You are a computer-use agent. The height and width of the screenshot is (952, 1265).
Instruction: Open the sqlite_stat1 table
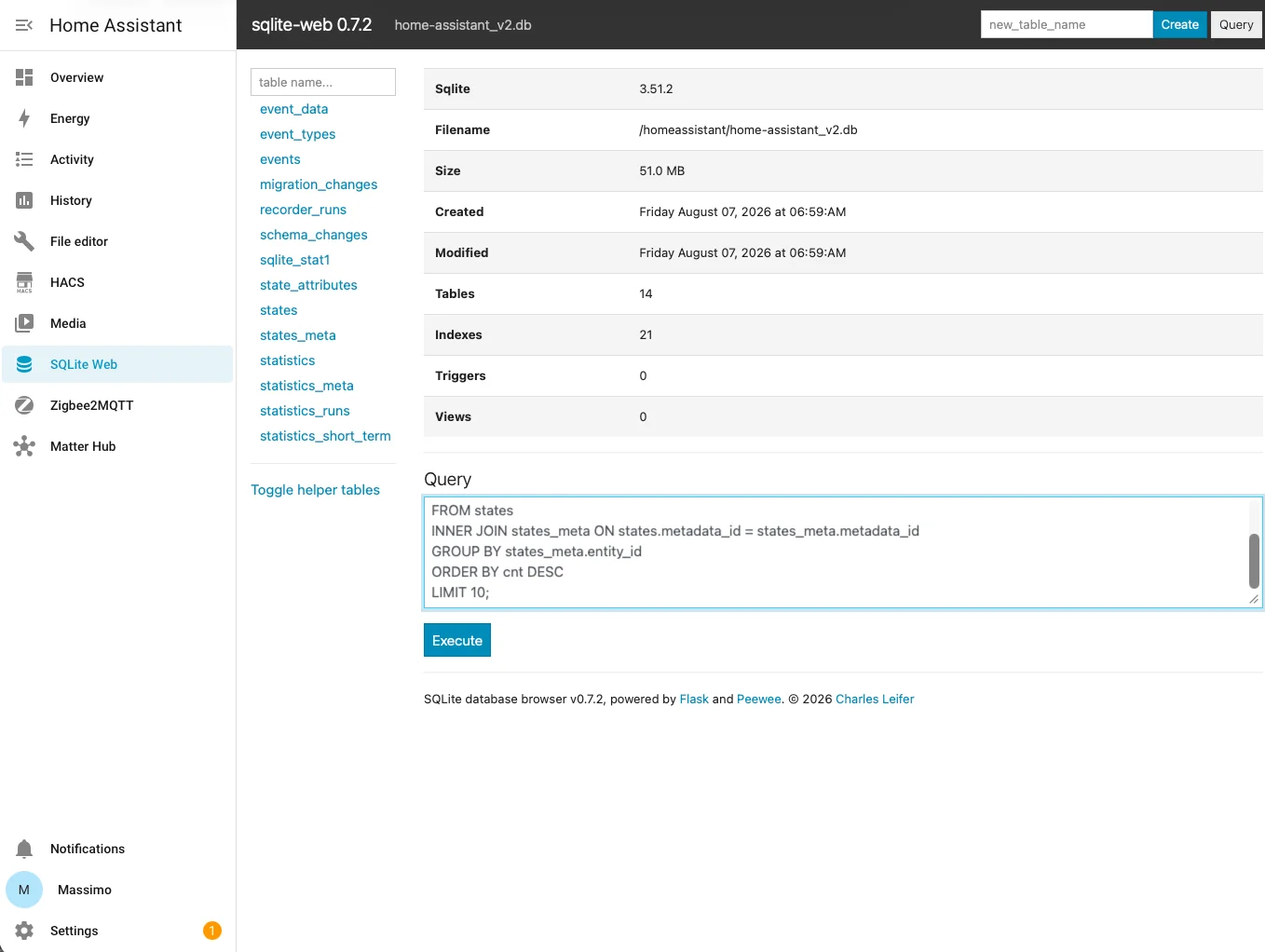pyautogui.click(x=294, y=260)
